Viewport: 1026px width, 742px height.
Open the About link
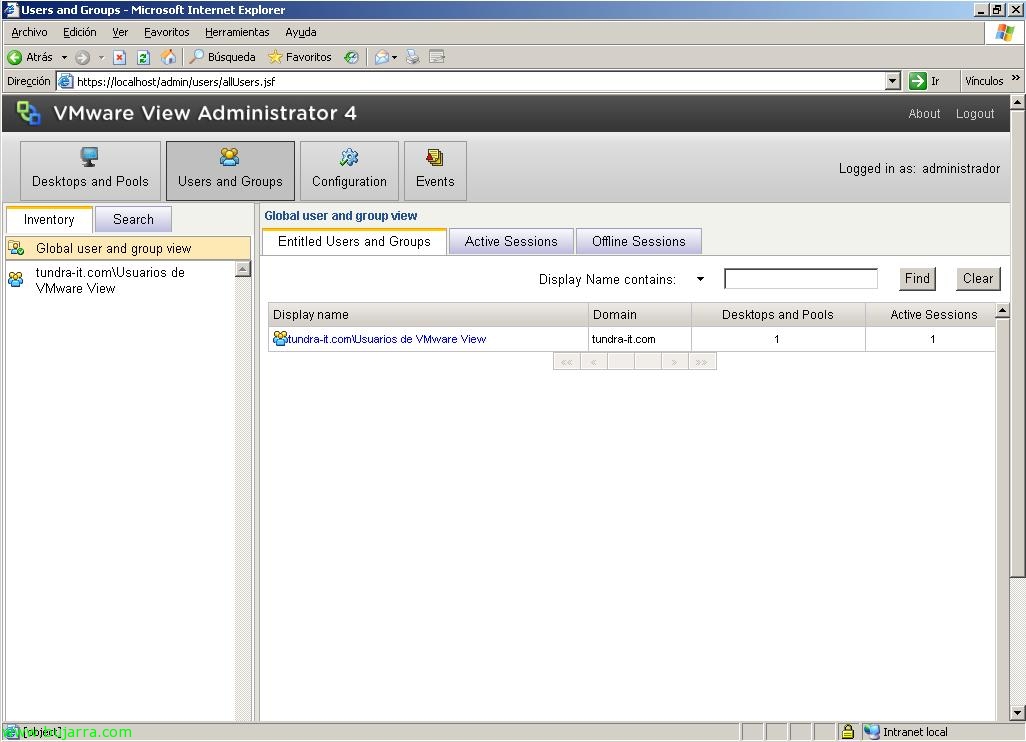click(x=924, y=114)
